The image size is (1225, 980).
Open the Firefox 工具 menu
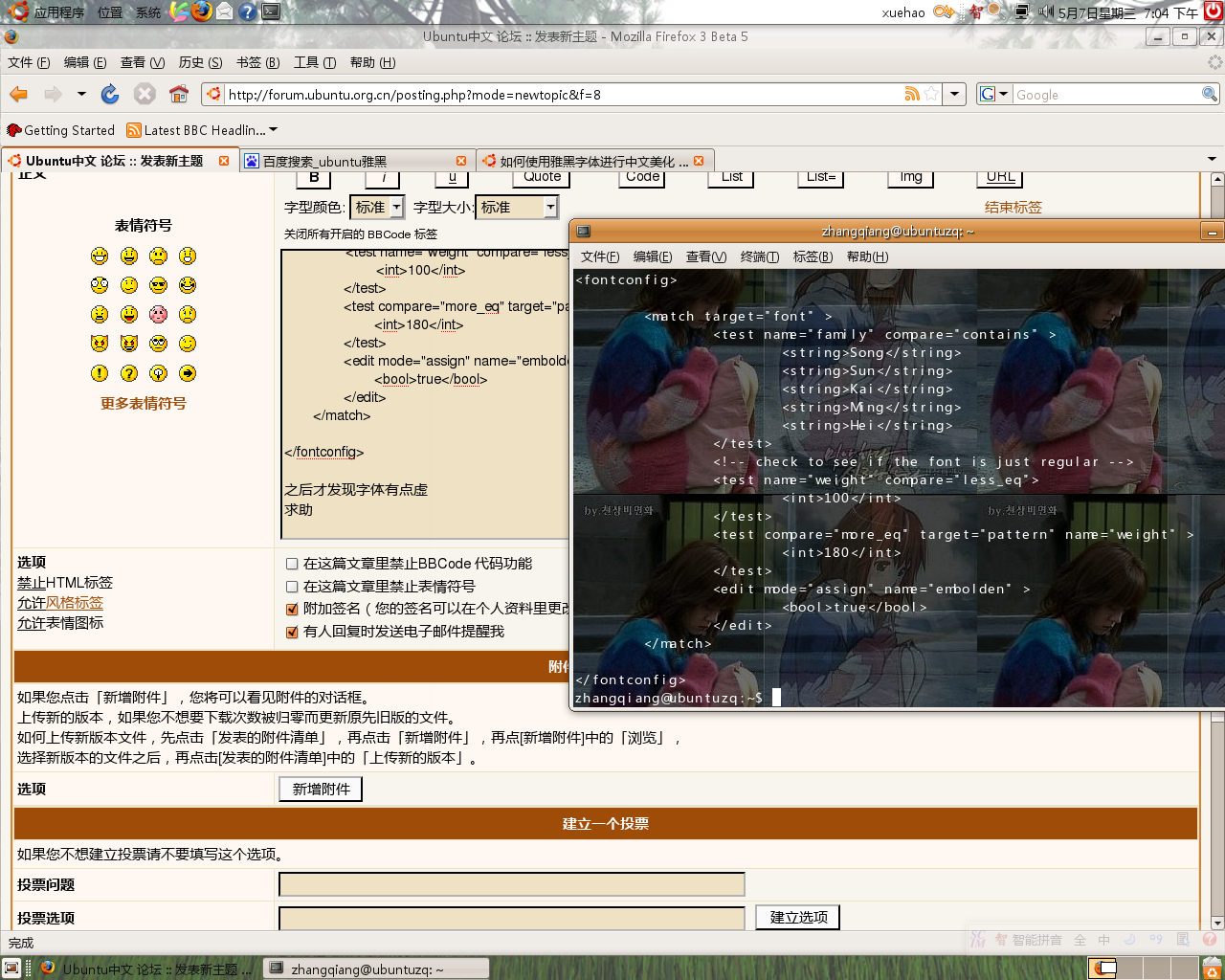coord(315,62)
